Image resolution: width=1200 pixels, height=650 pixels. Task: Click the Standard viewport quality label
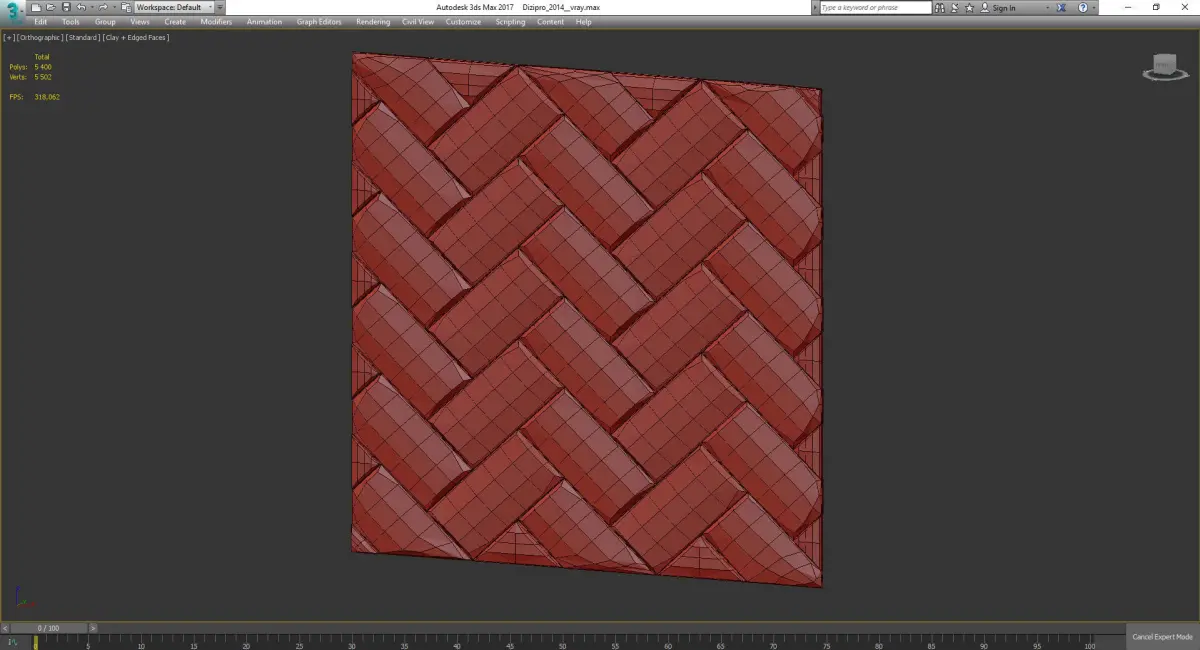coord(83,38)
